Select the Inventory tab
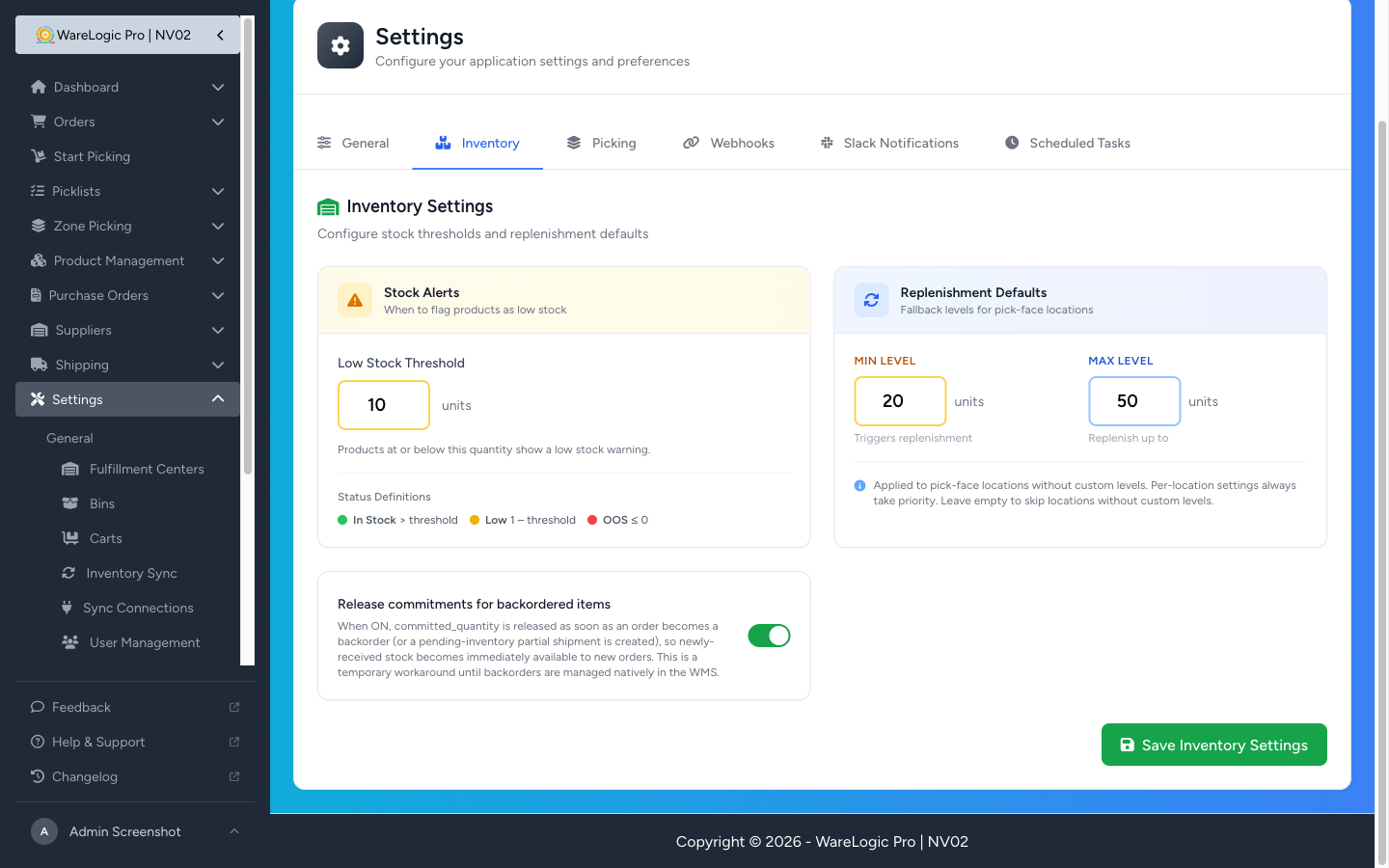Image resolution: width=1389 pixels, height=868 pixels. pos(477,143)
